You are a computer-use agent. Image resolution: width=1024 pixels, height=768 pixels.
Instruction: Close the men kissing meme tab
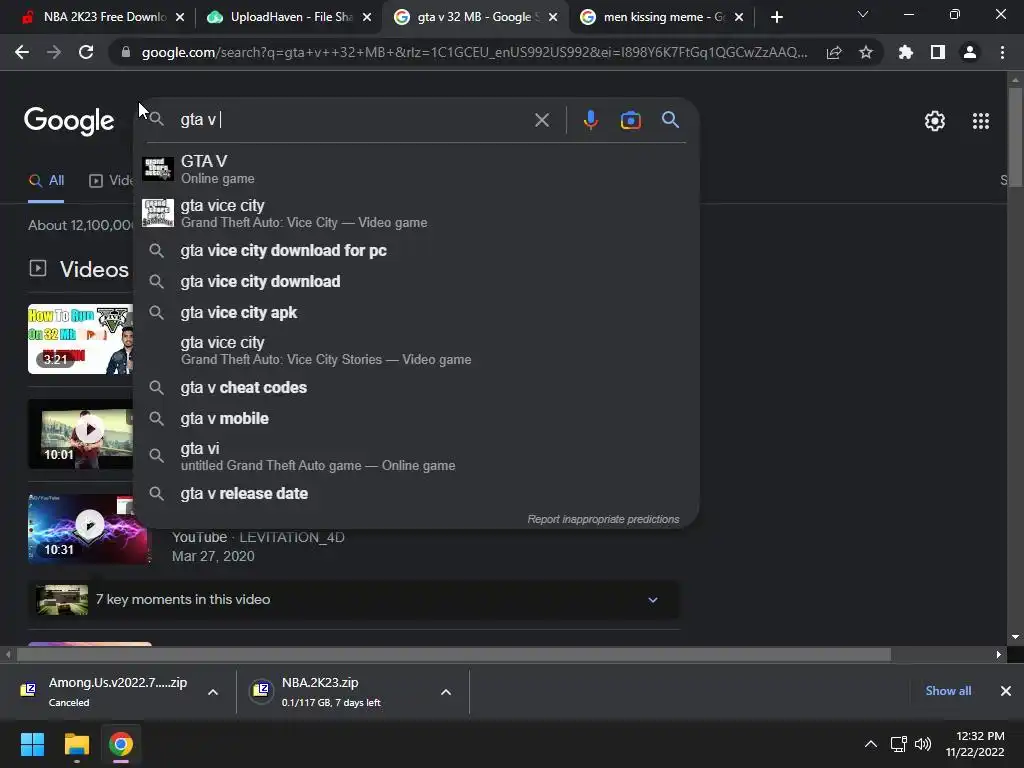pyautogui.click(x=739, y=17)
